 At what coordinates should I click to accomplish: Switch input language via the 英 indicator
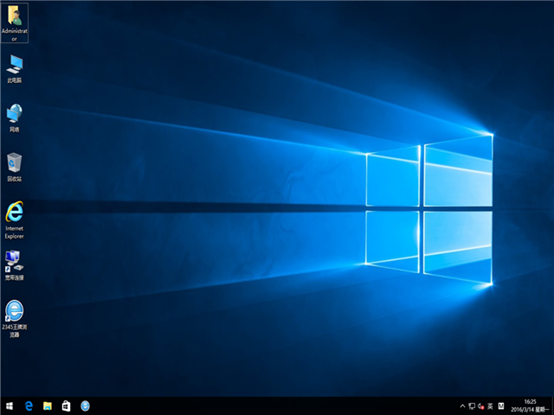tap(490, 406)
